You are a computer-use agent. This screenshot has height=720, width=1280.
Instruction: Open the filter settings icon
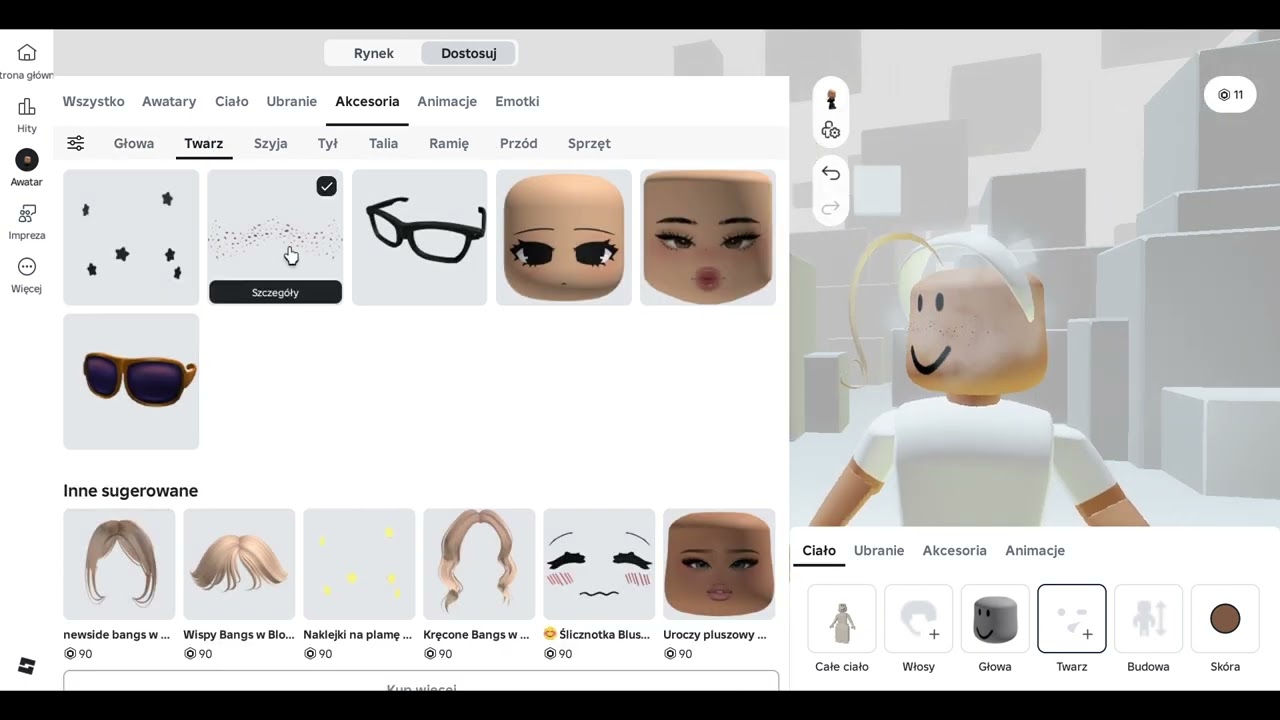76,143
